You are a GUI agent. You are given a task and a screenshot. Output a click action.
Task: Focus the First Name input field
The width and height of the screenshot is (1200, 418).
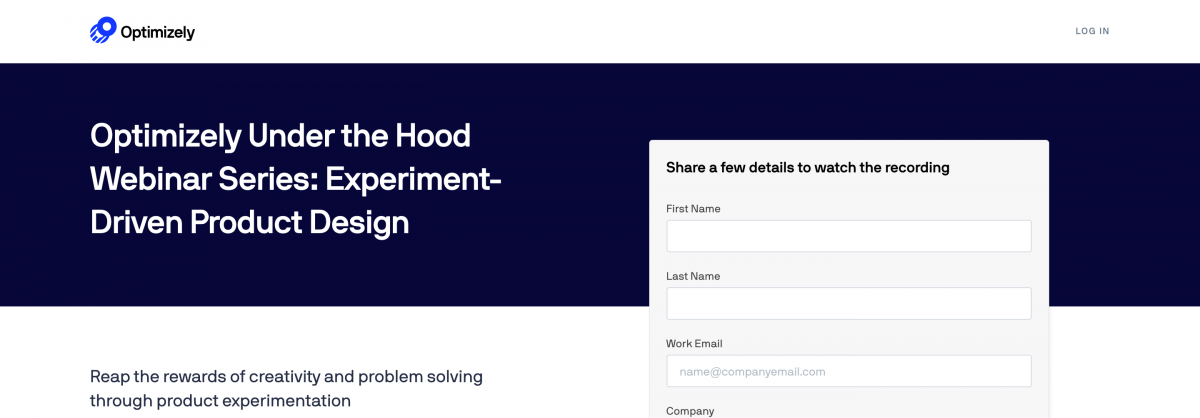pos(849,236)
